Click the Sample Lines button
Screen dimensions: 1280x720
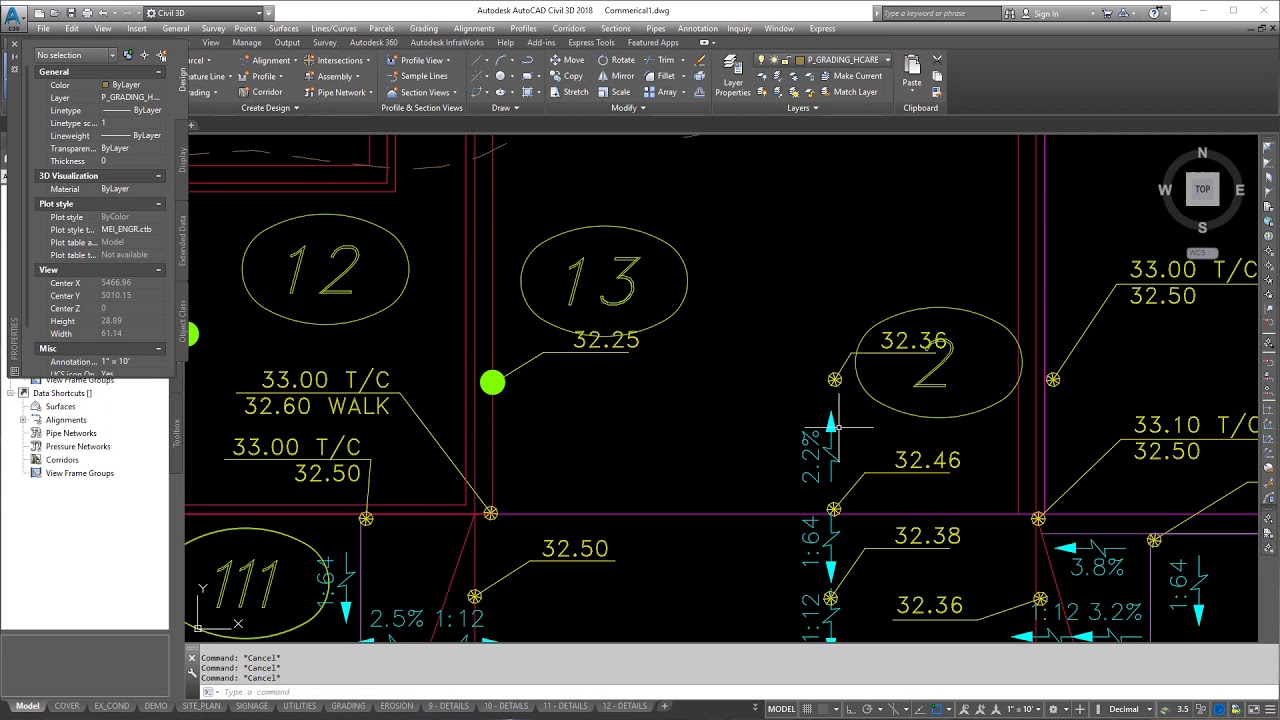click(x=417, y=76)
